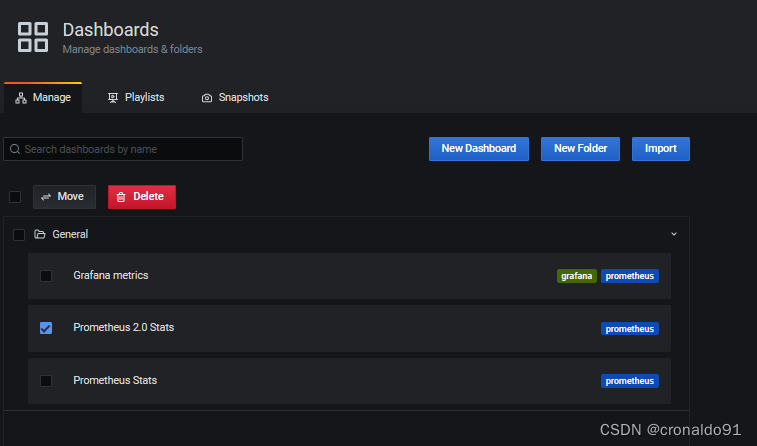Switch to the Playlists tab
Viewport: 757px width, 446px height.
(136, 98)
